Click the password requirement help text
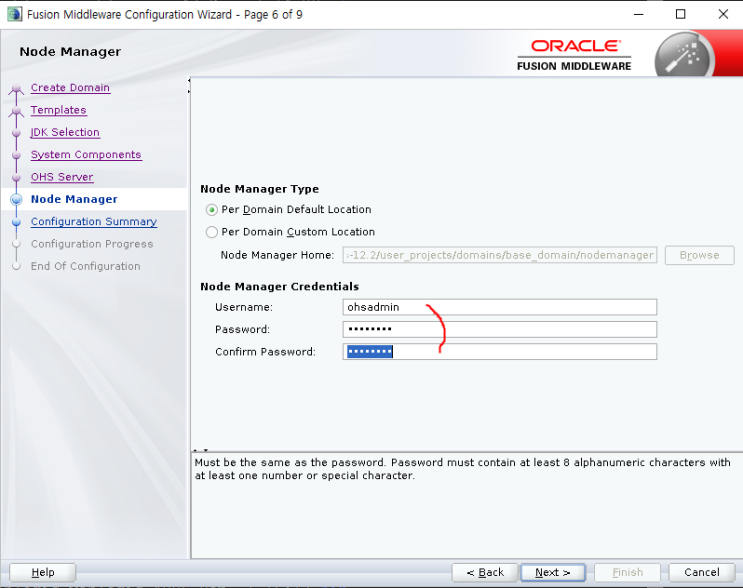Screen dimensions: 743x588 tap(462, 469)
